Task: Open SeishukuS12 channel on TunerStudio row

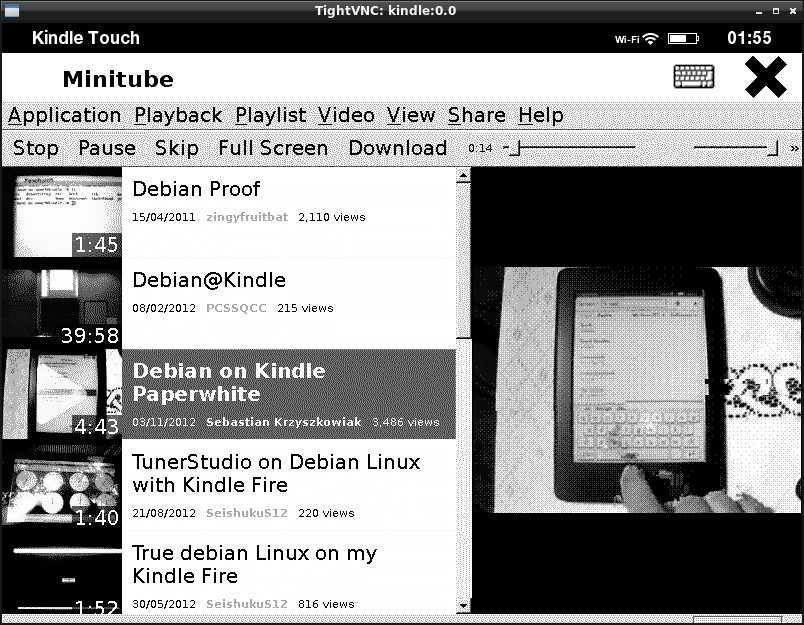Action: pos(247,513)
